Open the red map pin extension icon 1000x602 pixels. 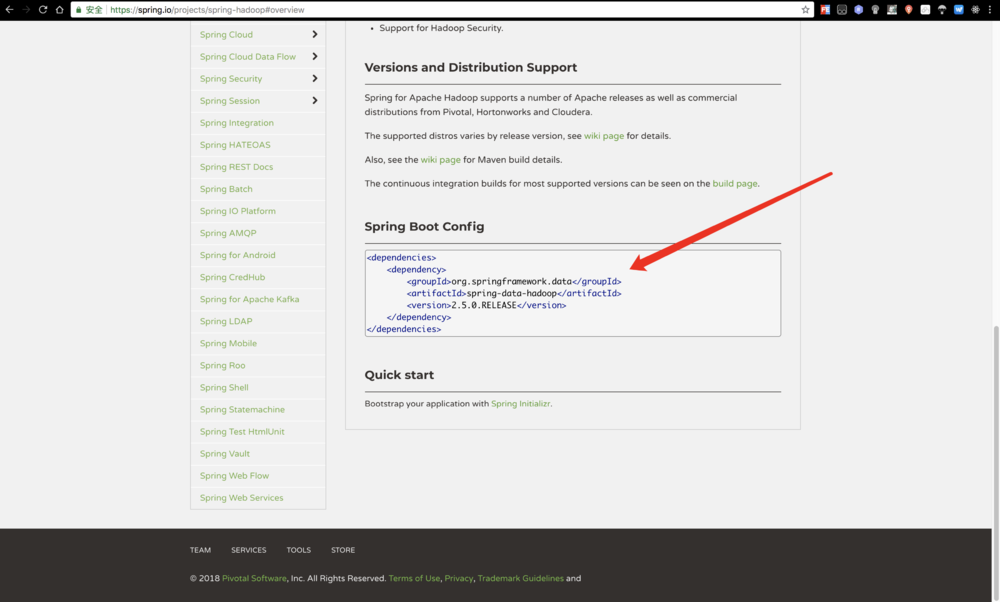click(x=908, y=10)
